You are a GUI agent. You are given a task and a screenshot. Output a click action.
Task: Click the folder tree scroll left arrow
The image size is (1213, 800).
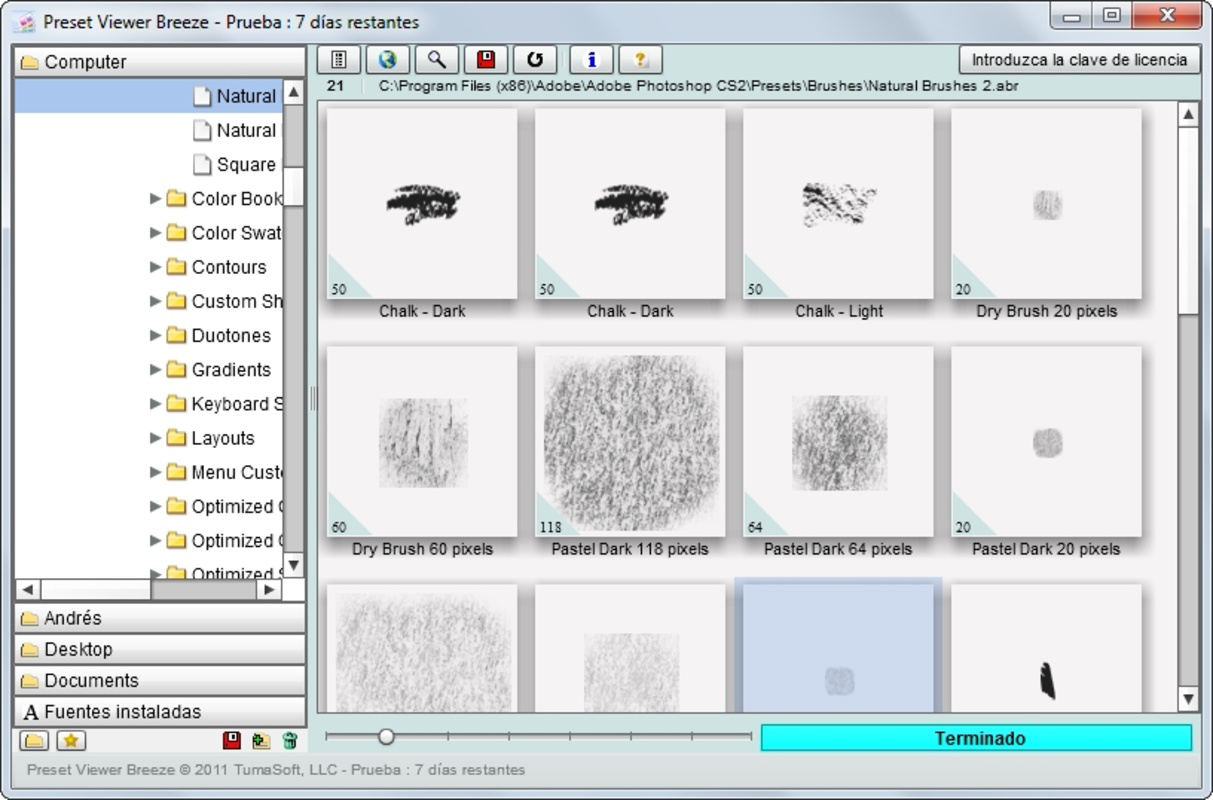[x=28, y=590]
